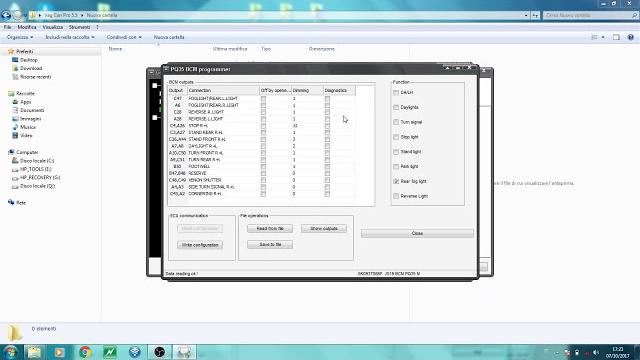
Task: Open the Visualizza menu
Action: (x=53, y=27)
